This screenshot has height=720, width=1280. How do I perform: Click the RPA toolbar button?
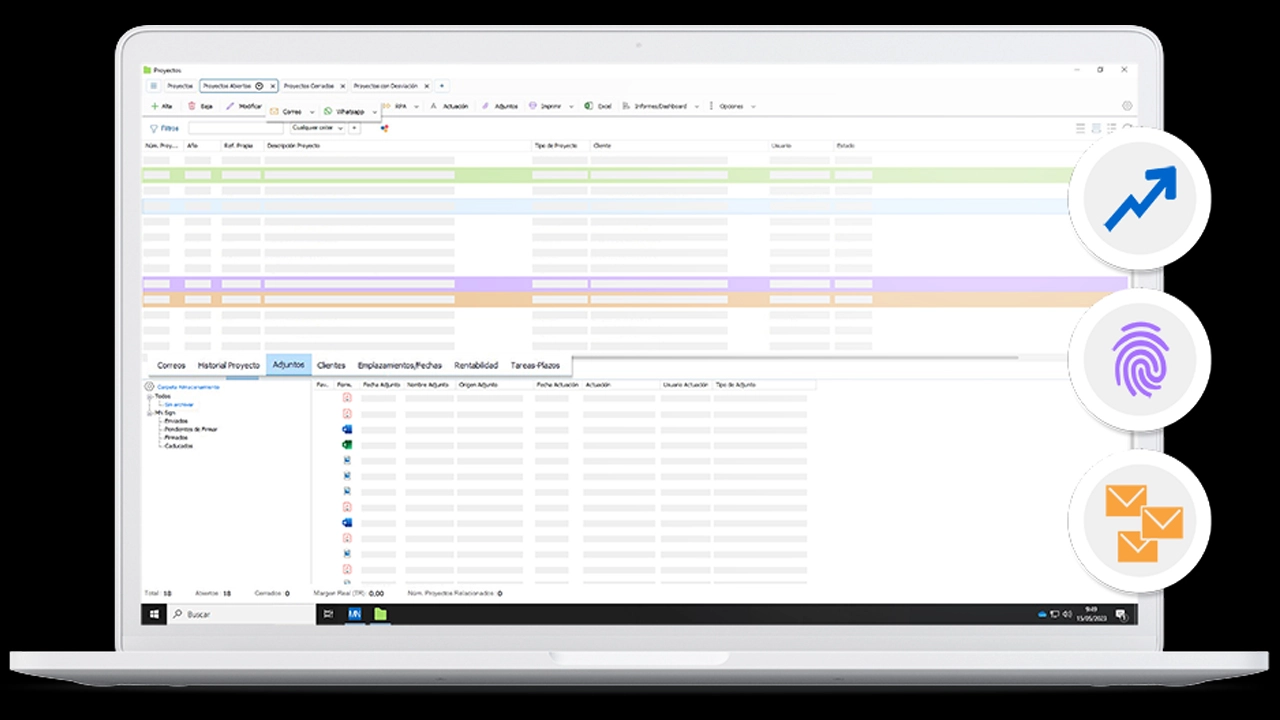(396, 106)
